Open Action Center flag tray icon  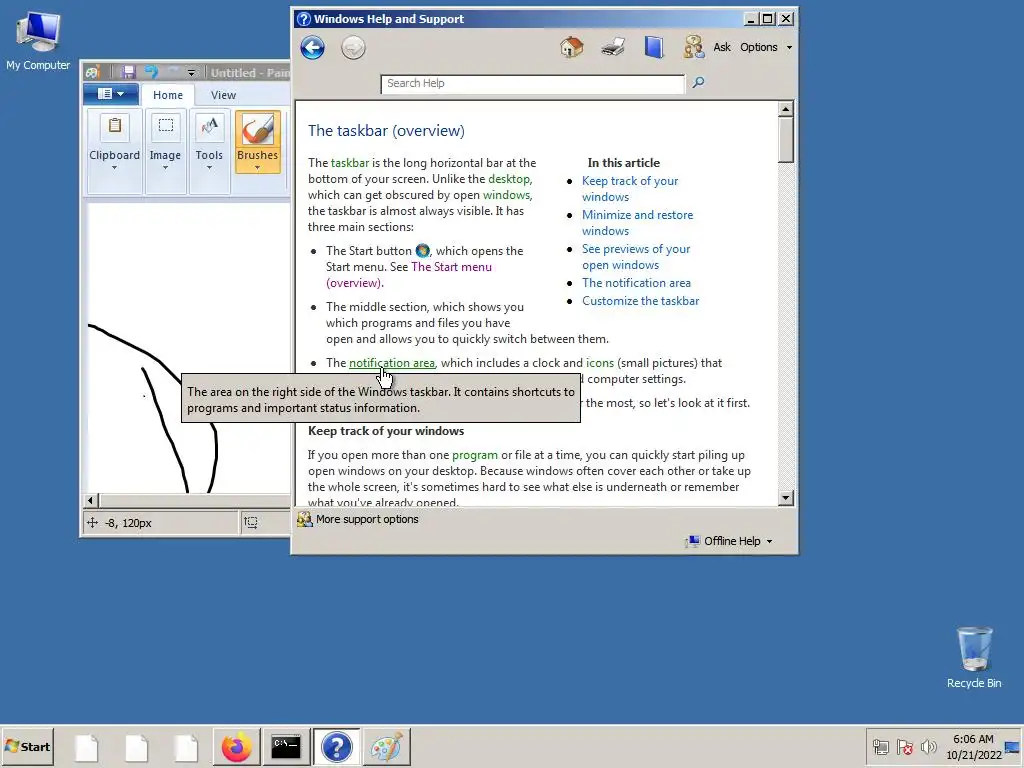pos(904,746)
